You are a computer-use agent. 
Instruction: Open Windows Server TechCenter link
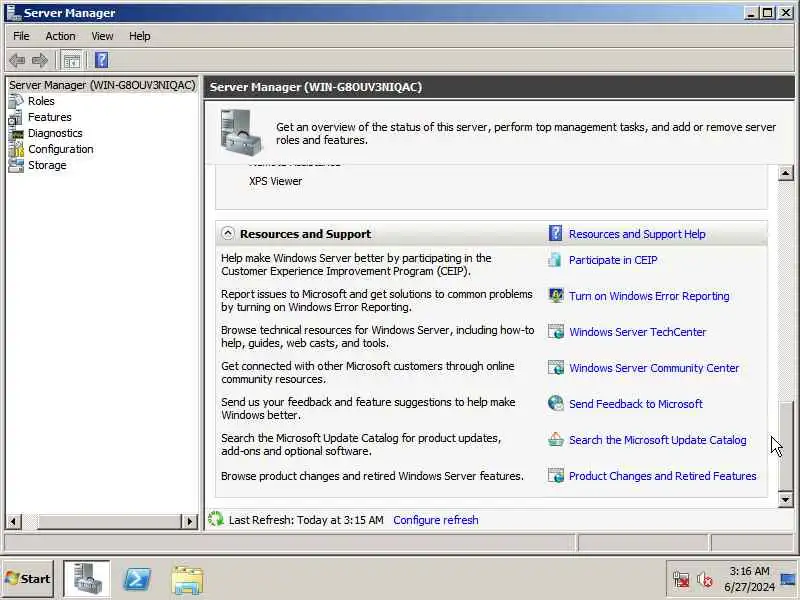point(637,332)
